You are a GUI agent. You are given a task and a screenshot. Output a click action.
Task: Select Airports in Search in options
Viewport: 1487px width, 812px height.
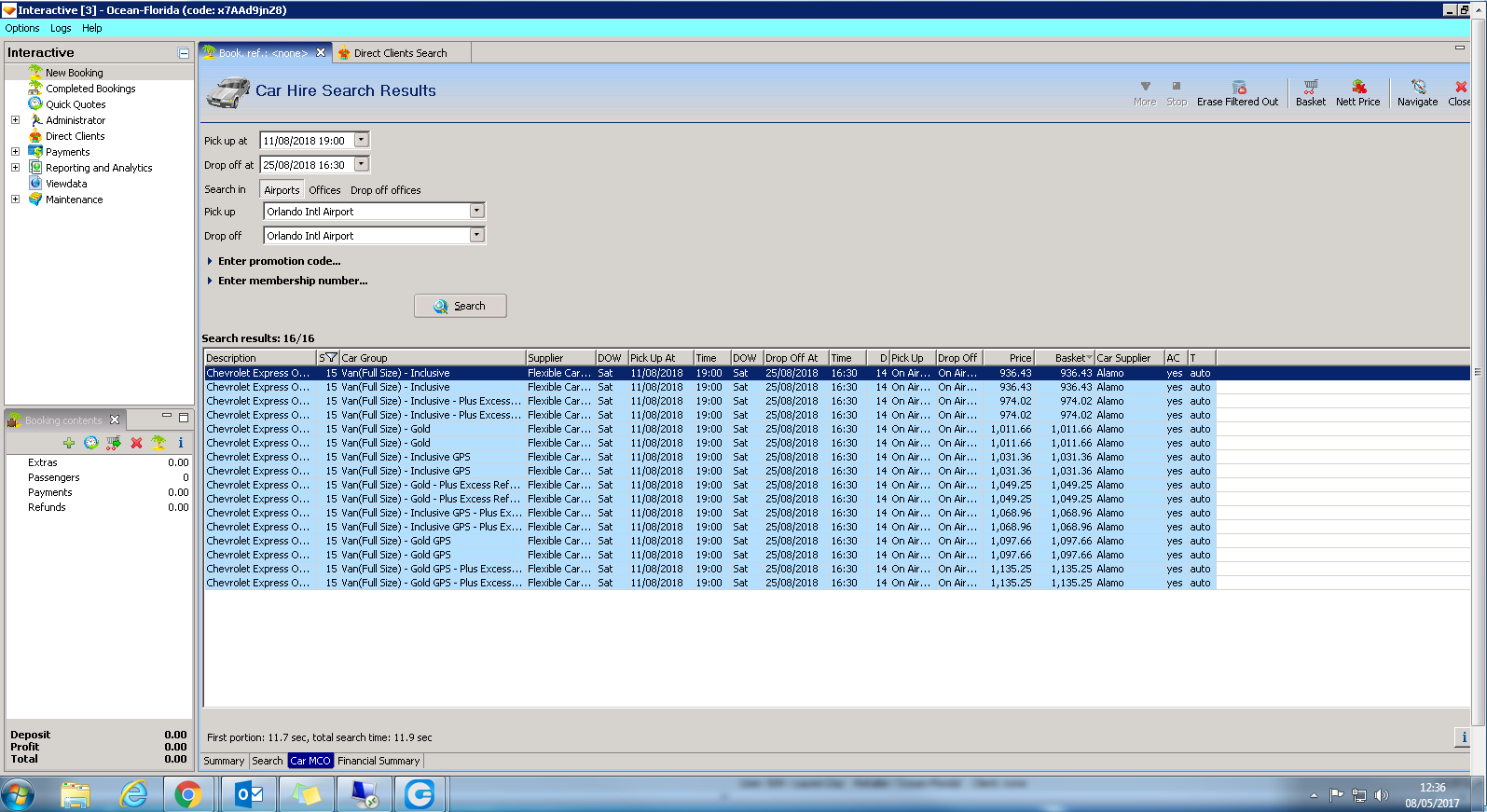pyautogui.click(x=282, y=189)
